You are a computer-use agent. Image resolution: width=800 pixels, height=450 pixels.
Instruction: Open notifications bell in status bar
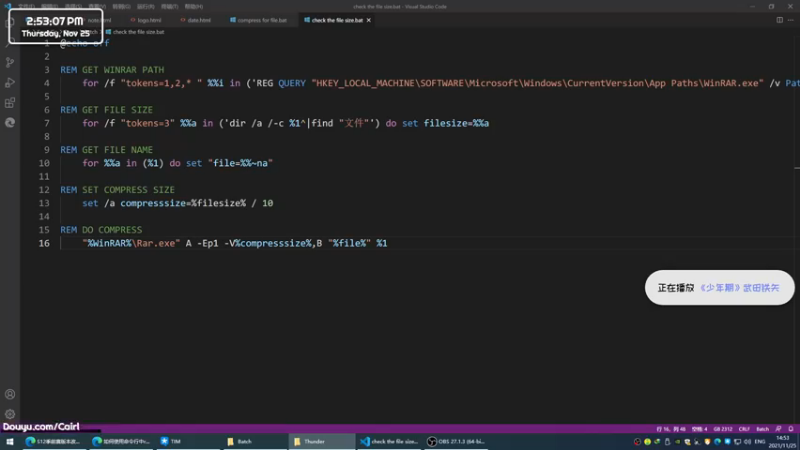(791, 429)
